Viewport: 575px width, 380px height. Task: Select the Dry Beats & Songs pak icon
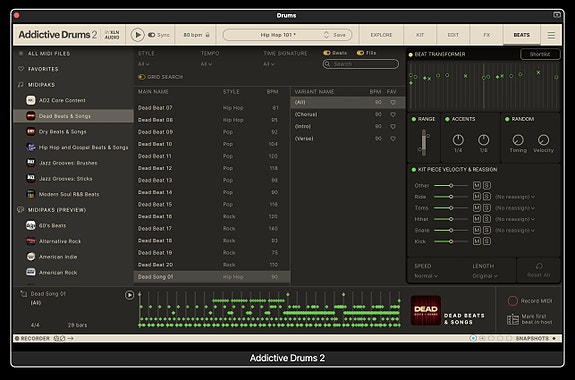click(x=31, y=132)
